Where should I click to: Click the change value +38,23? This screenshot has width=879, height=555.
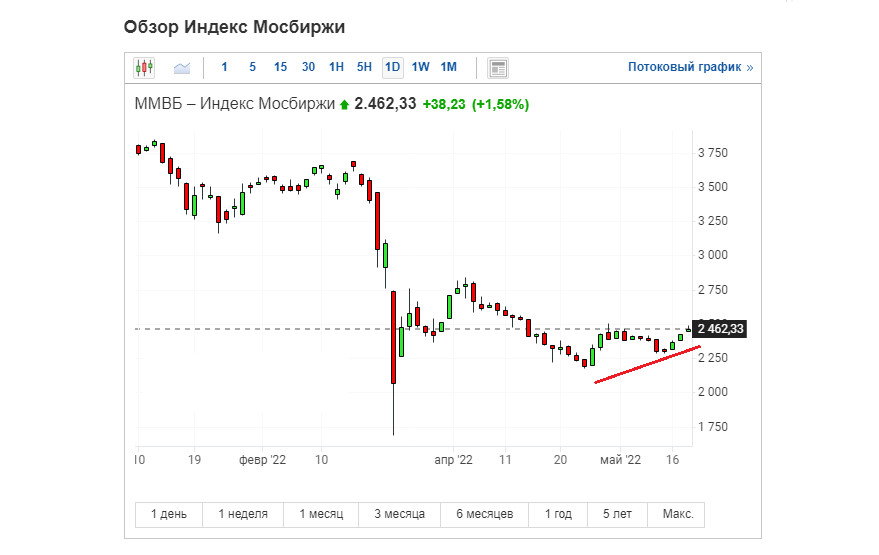point(444,104)
